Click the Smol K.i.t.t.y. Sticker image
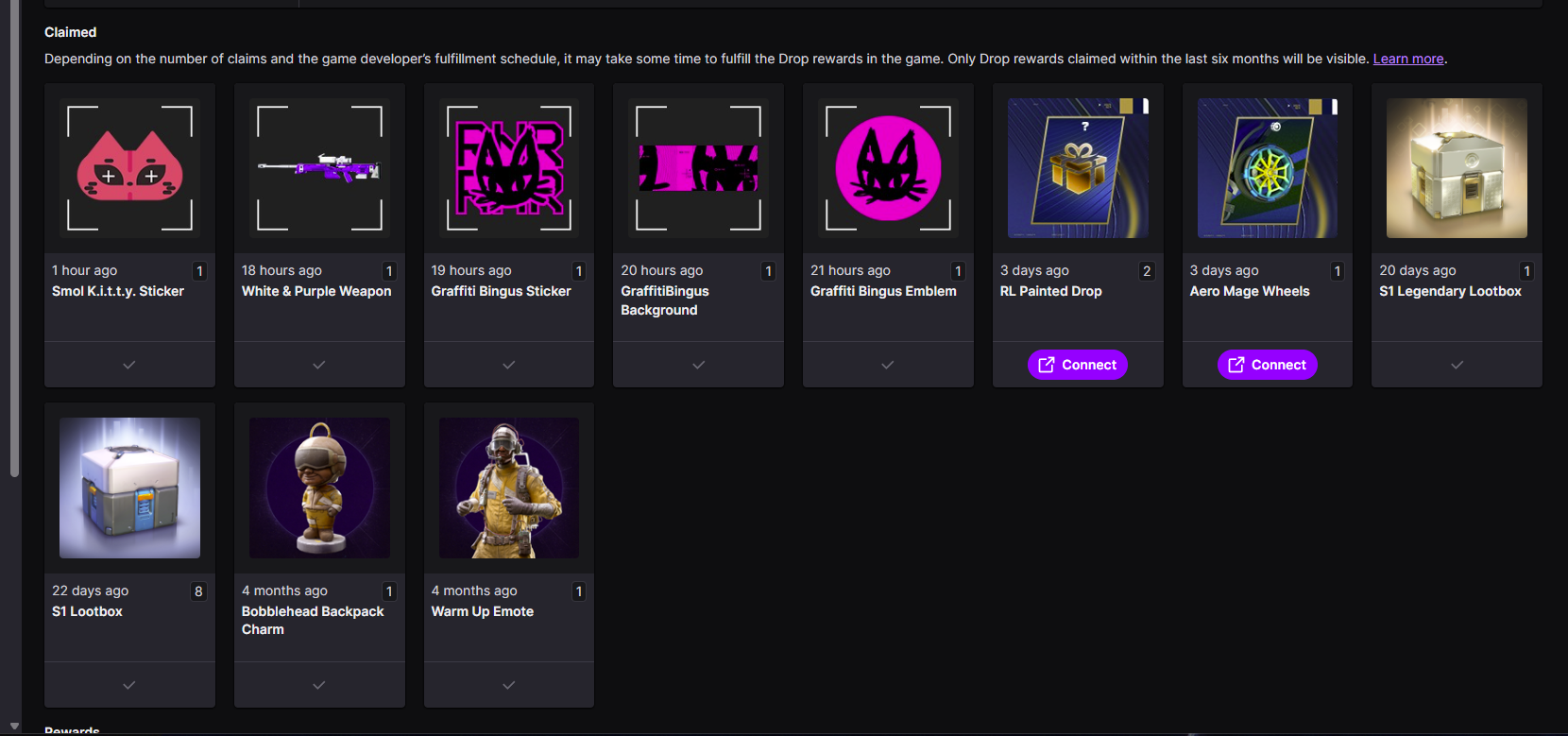1568x736 pixels. pos(129,168)
